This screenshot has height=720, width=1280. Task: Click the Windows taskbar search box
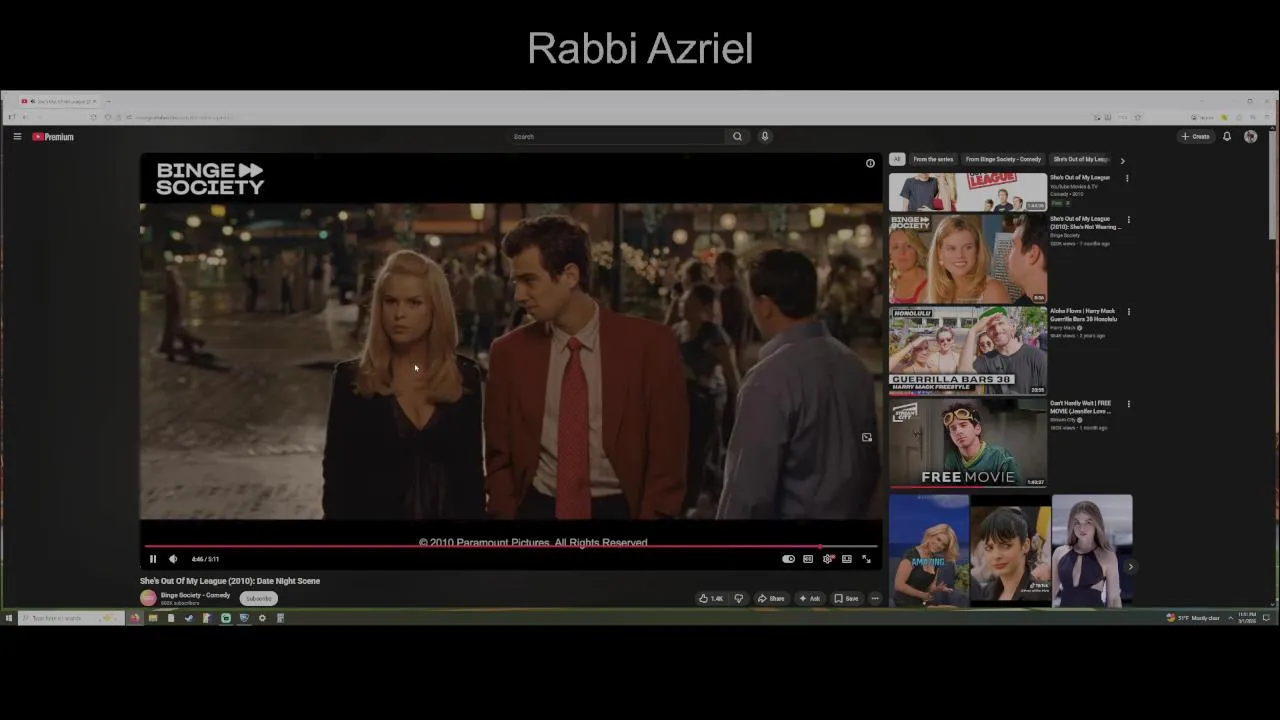point(70,618)
